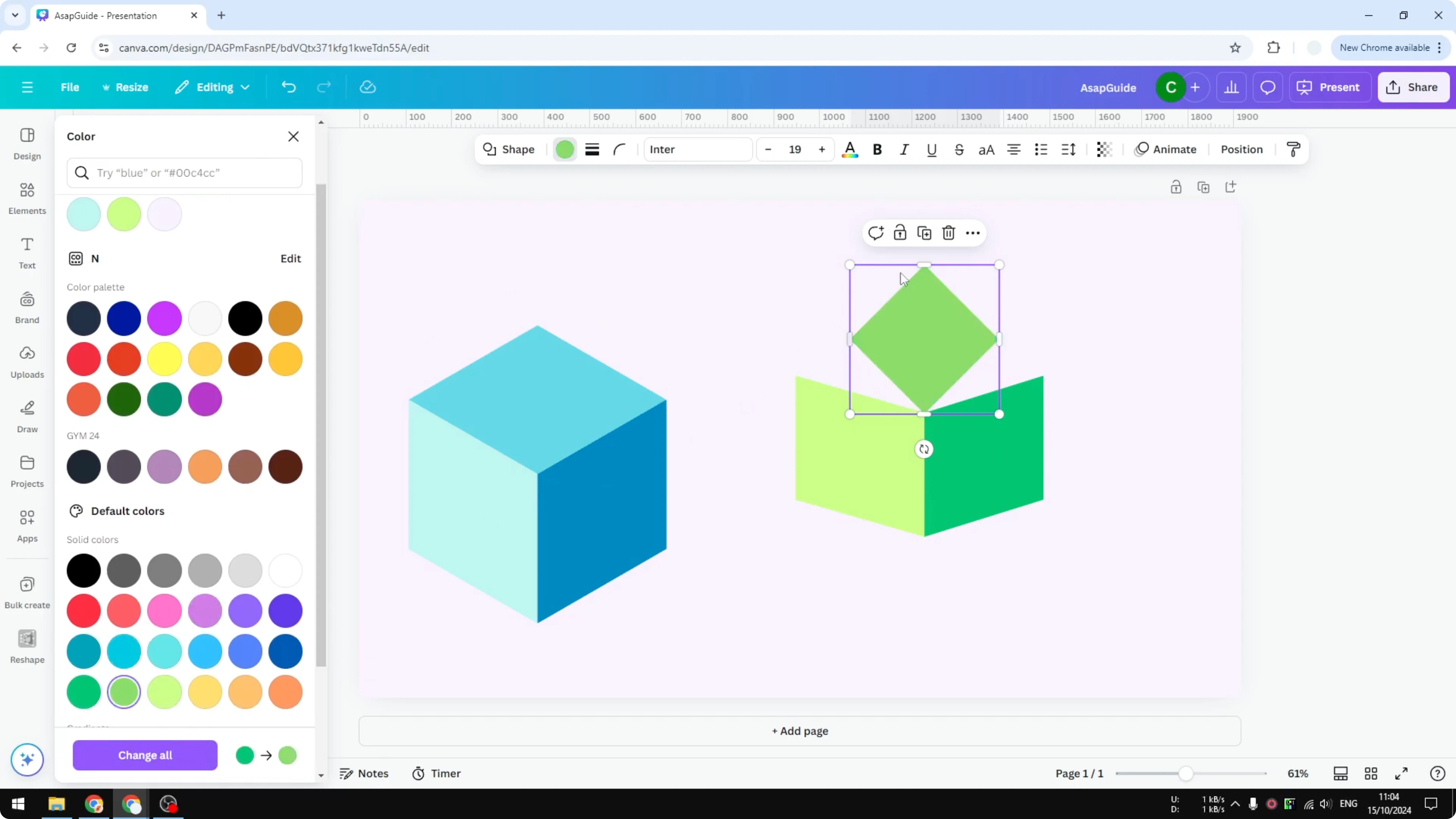
Task: Select the Text tool from sidebar
Action: coord(27,252)
